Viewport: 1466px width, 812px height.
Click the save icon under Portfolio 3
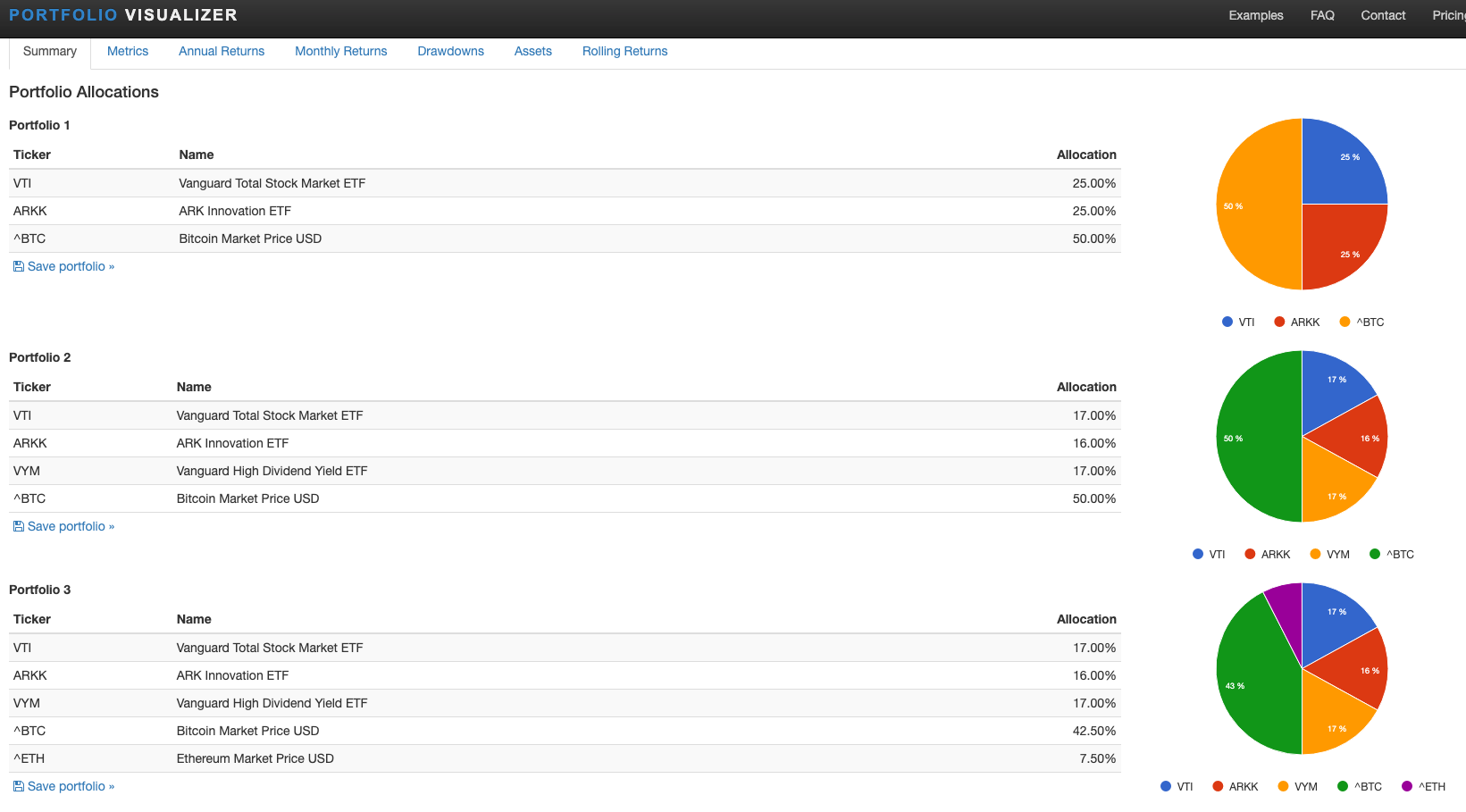click(x=19, y=786)
